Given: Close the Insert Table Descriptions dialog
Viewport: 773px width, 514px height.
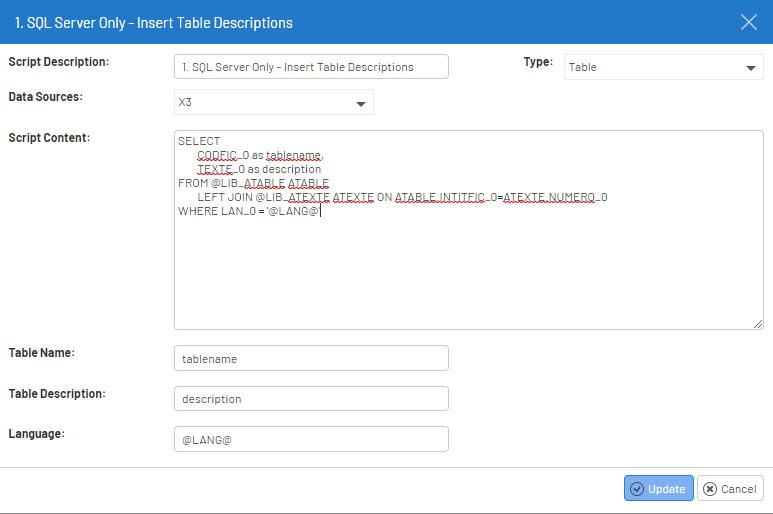Looking at the screenshot, I should click(748, 22).
